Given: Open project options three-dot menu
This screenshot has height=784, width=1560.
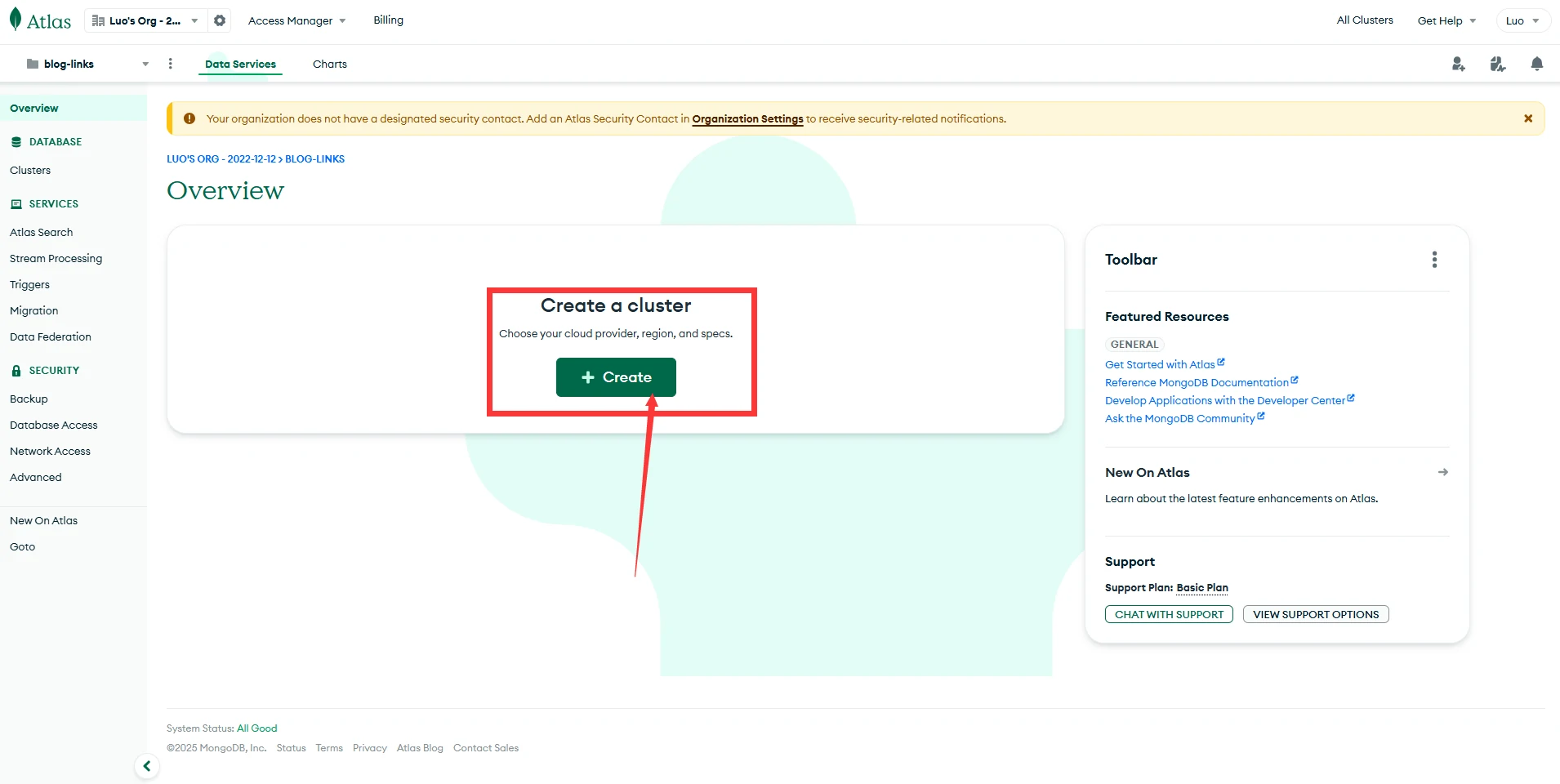Looking at the screenshot, I should (170, 64).
